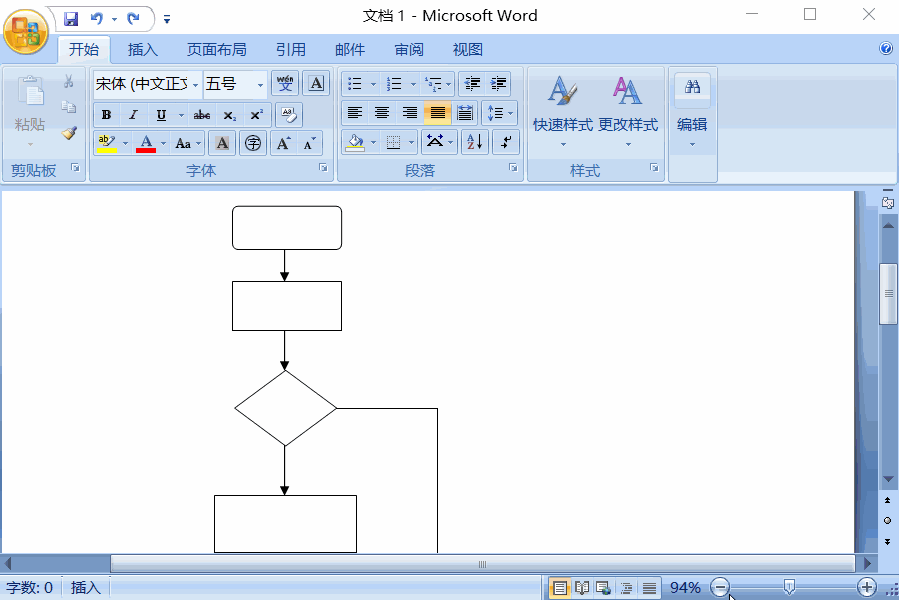Click the round-cornered flowchart shape at top
The width and height of the screenshot is (899, 600).
click(x=287, y=228)
